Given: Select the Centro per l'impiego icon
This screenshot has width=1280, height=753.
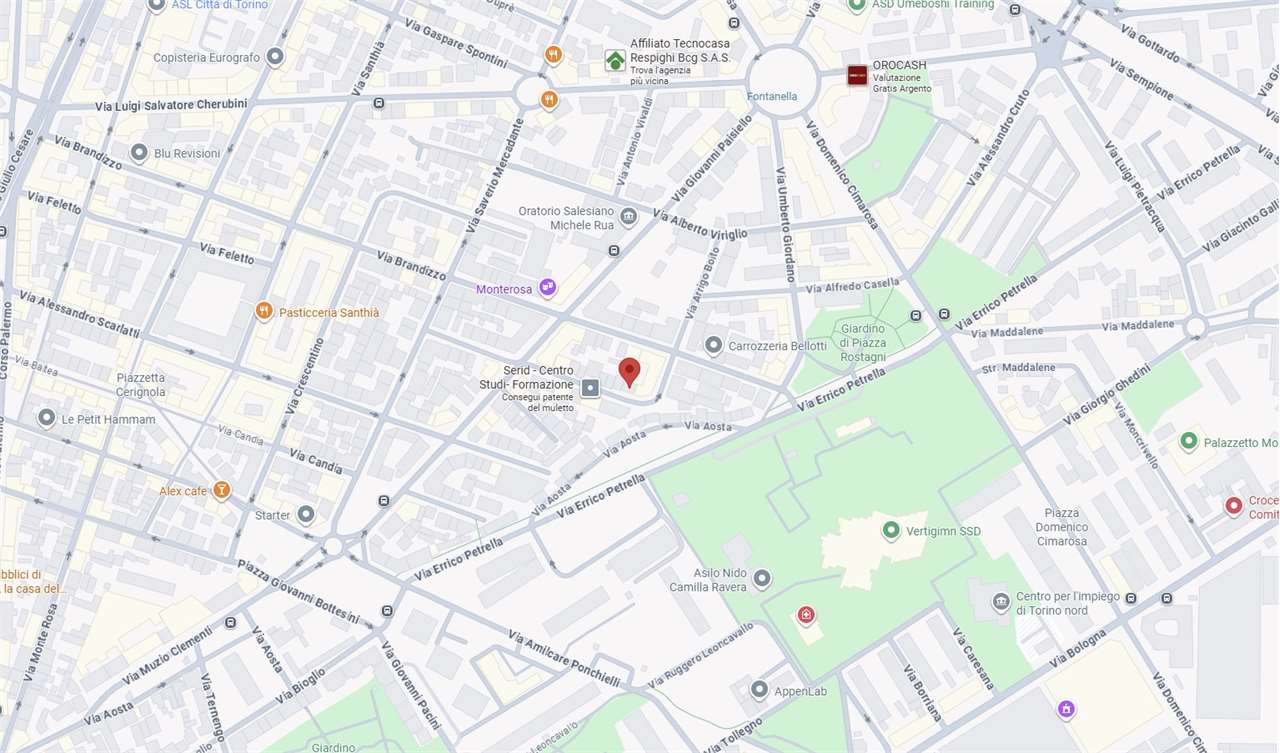Looking at the screenshot, I should pos(1001,601).
